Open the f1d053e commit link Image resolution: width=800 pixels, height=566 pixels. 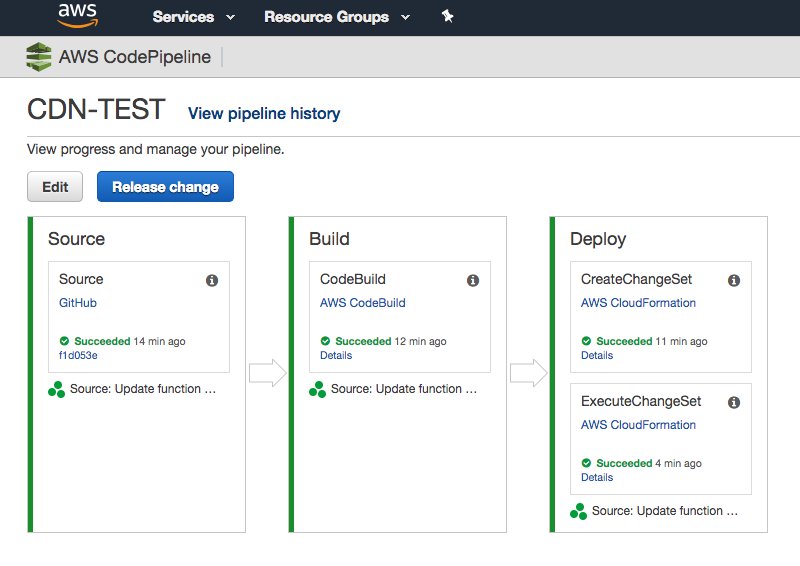[78, 355]
